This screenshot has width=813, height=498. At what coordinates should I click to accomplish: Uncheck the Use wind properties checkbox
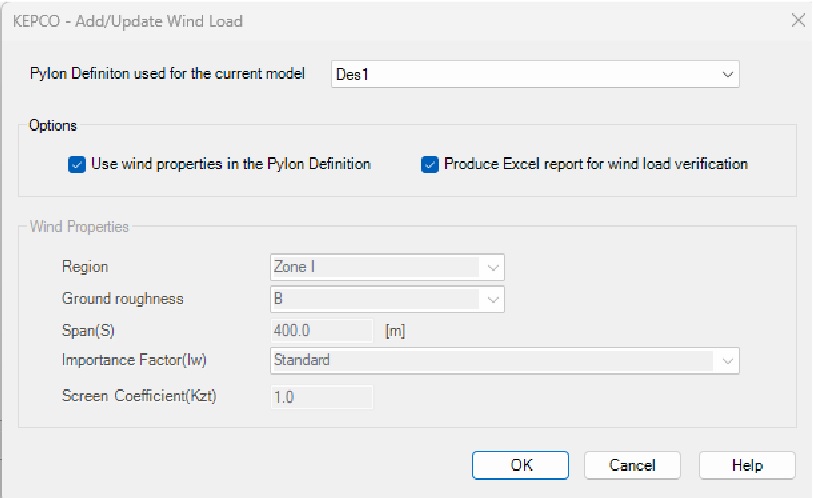77,164
